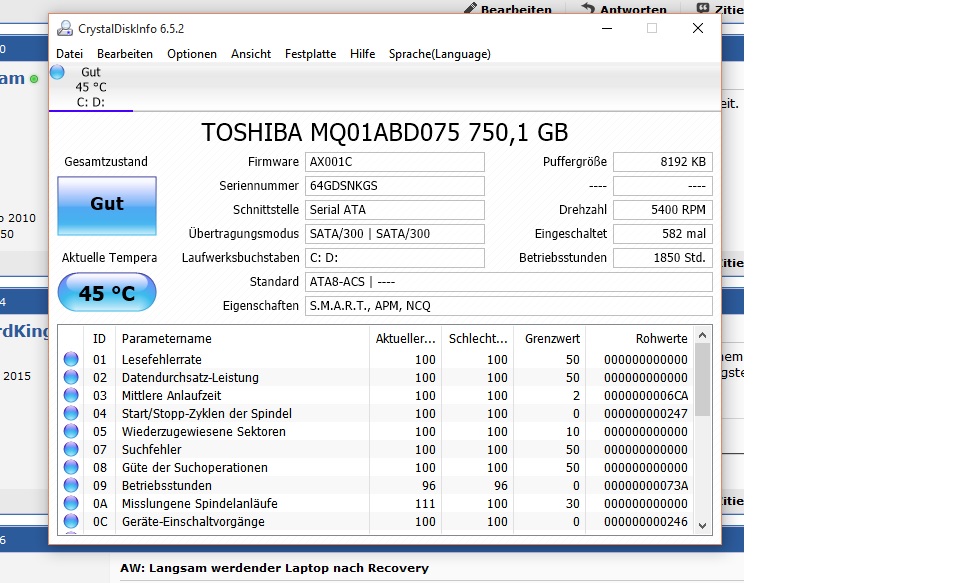Image resolution: width=960 pixels, height=583 pixels.
Task: Click the Übertragungsmodus field SATA/300
Action: 395,233
